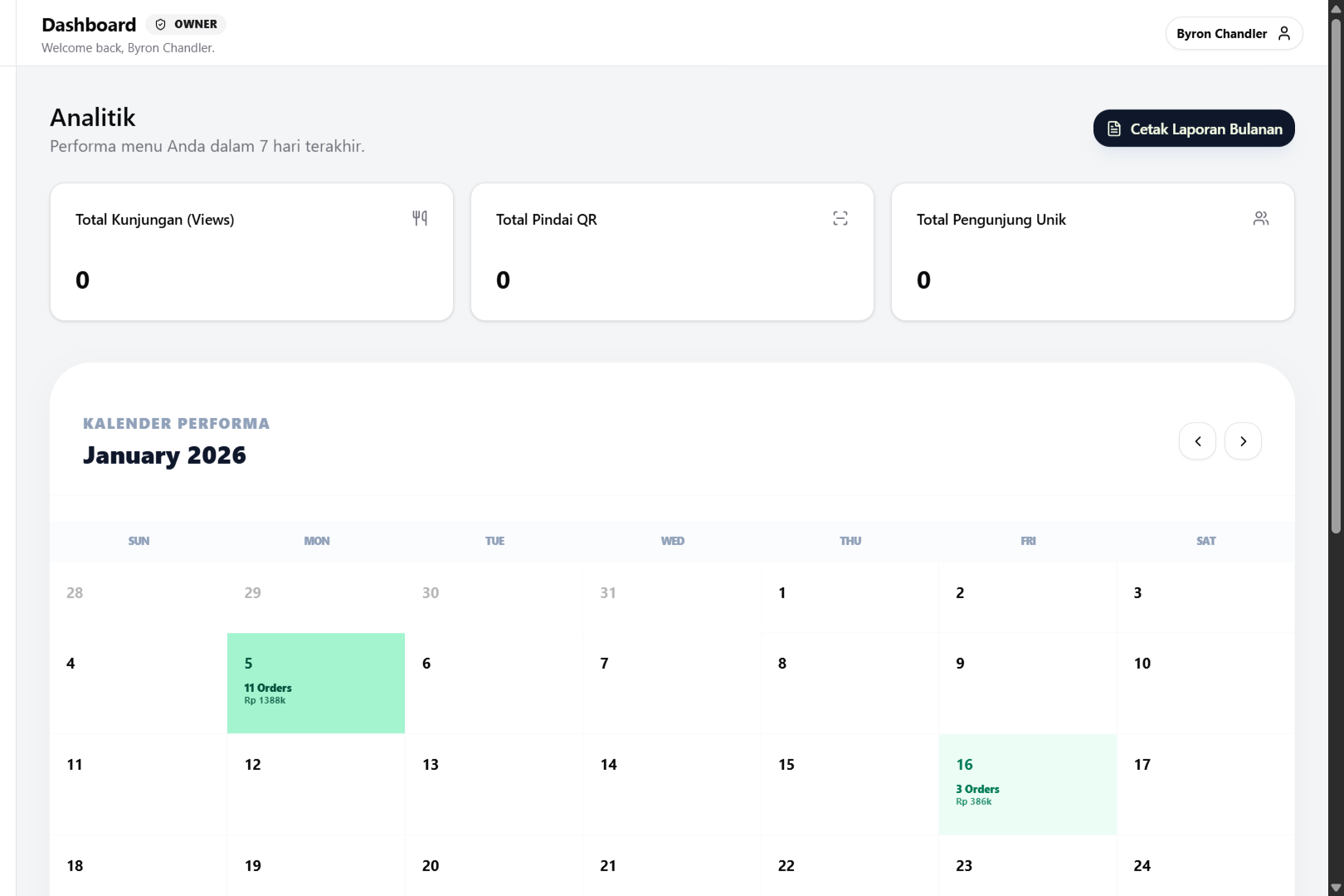The image size is (1344, 896).
Task: Select January 16 with 3 Orders
Action: 1027,784
